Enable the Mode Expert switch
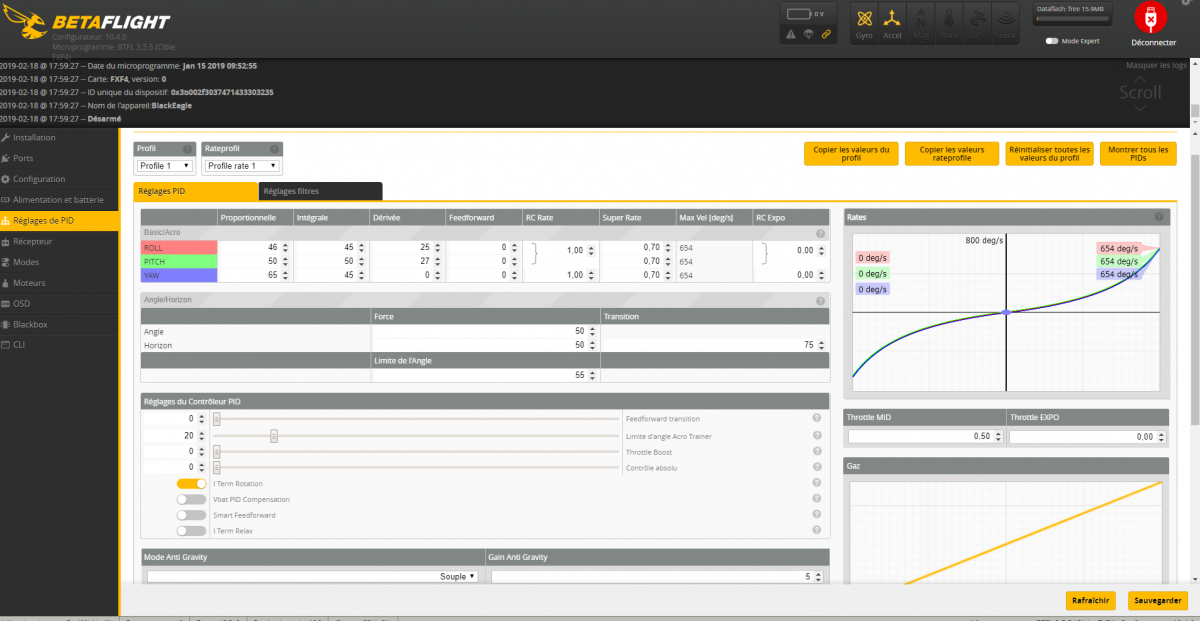Viewport: 1200px width, 621px height. 1052,41
